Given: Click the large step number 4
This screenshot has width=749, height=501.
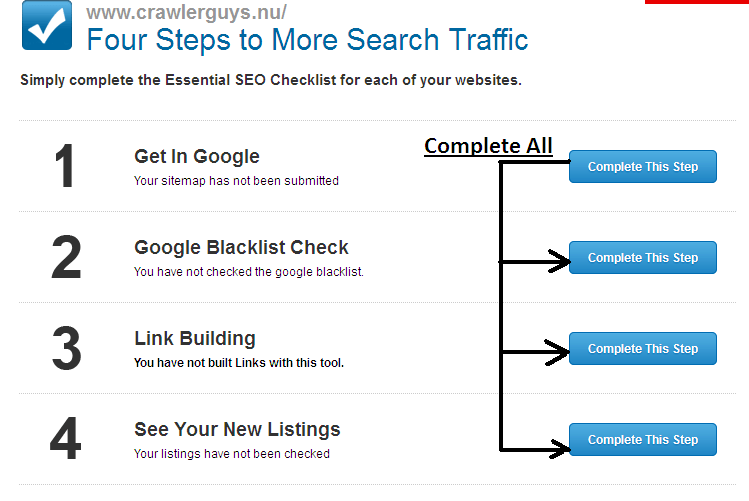Looking at the screenshot, I should [x=65, y=438].
